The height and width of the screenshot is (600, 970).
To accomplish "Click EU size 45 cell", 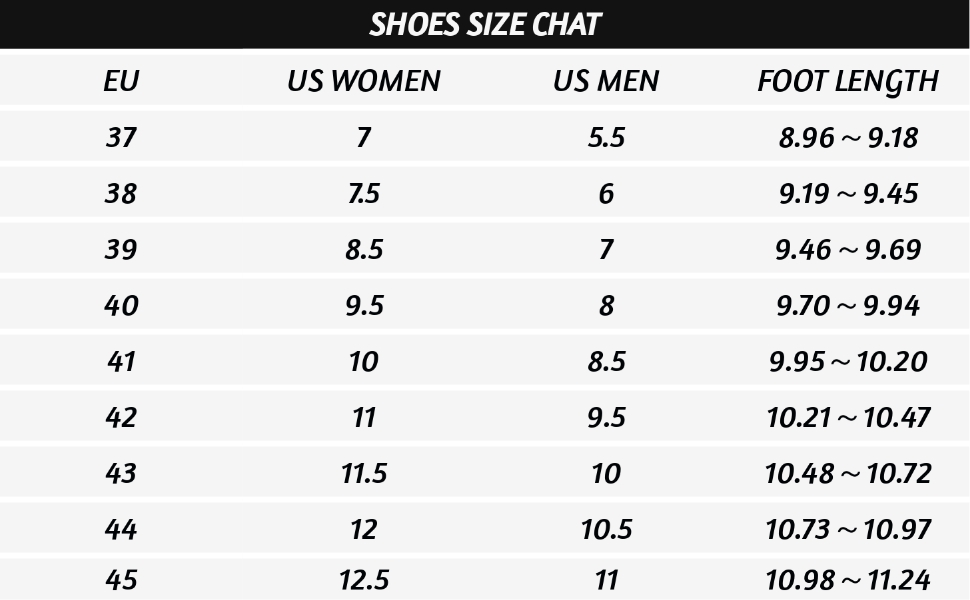I will (121, 579).
